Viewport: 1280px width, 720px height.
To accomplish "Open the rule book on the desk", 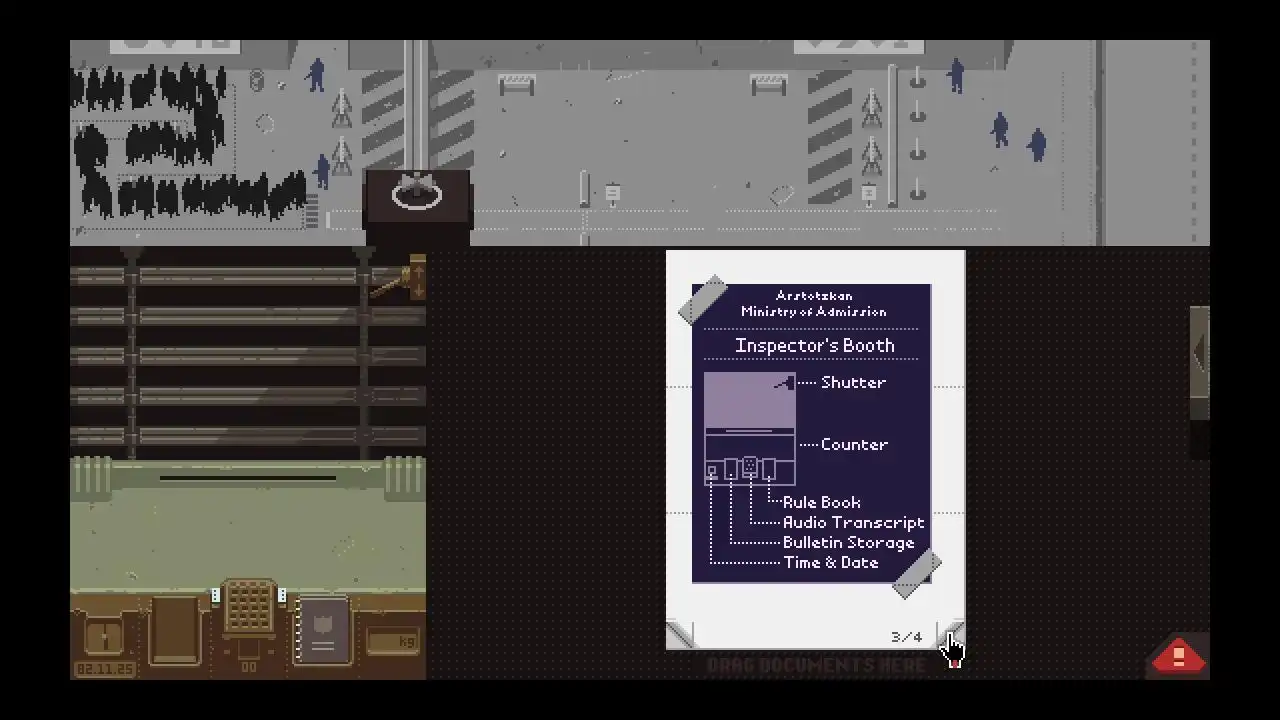I will tap(322, 630).
